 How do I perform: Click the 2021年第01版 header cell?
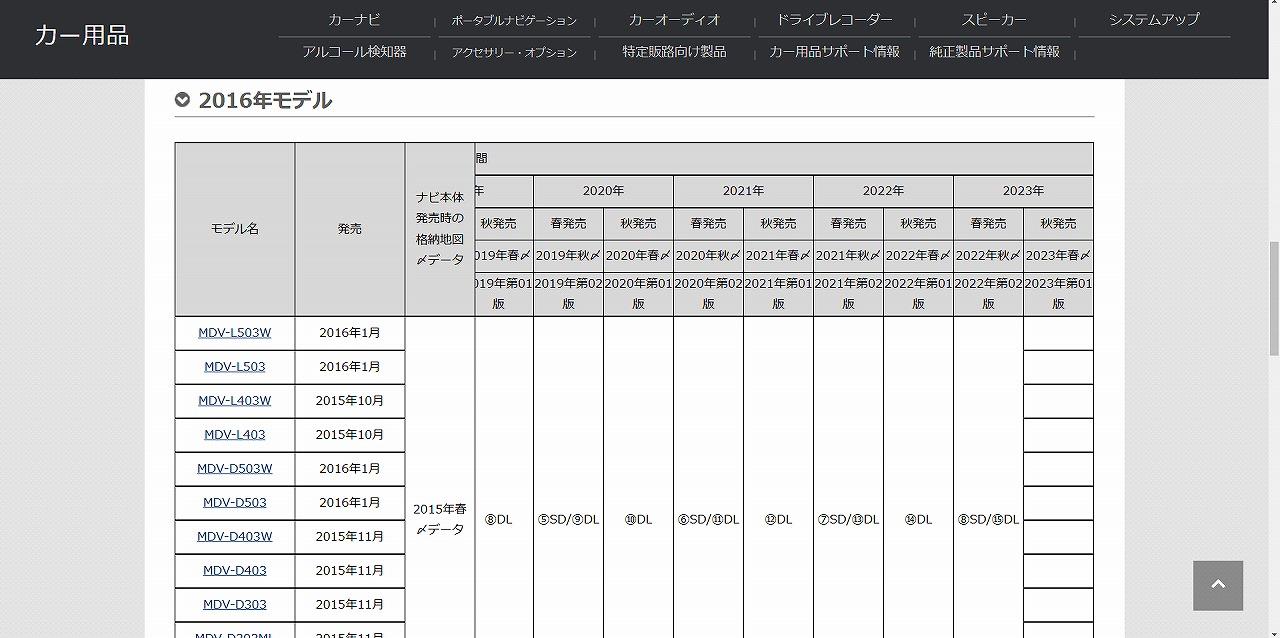tap(778, 294)
